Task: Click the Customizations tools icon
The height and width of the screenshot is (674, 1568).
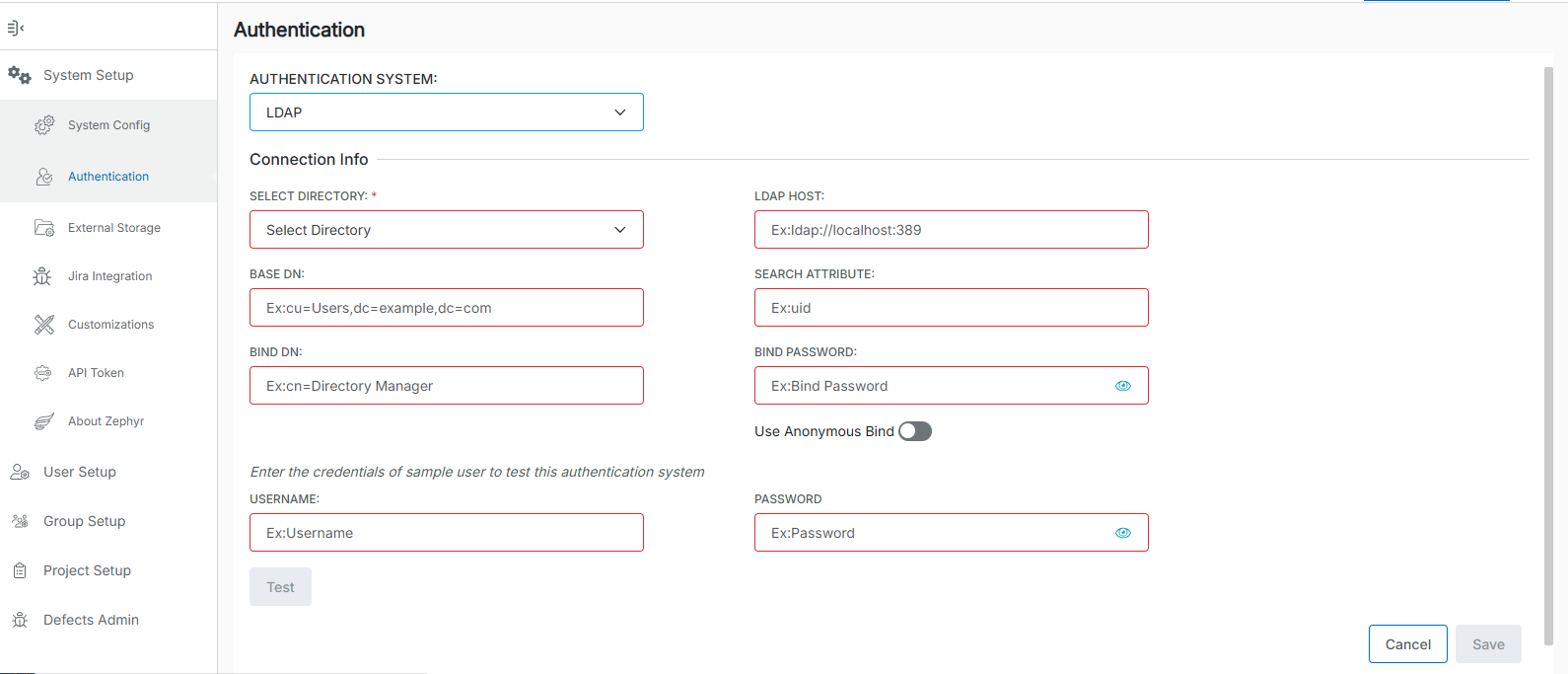Action: pyautogui.click(x=44, y=325)
